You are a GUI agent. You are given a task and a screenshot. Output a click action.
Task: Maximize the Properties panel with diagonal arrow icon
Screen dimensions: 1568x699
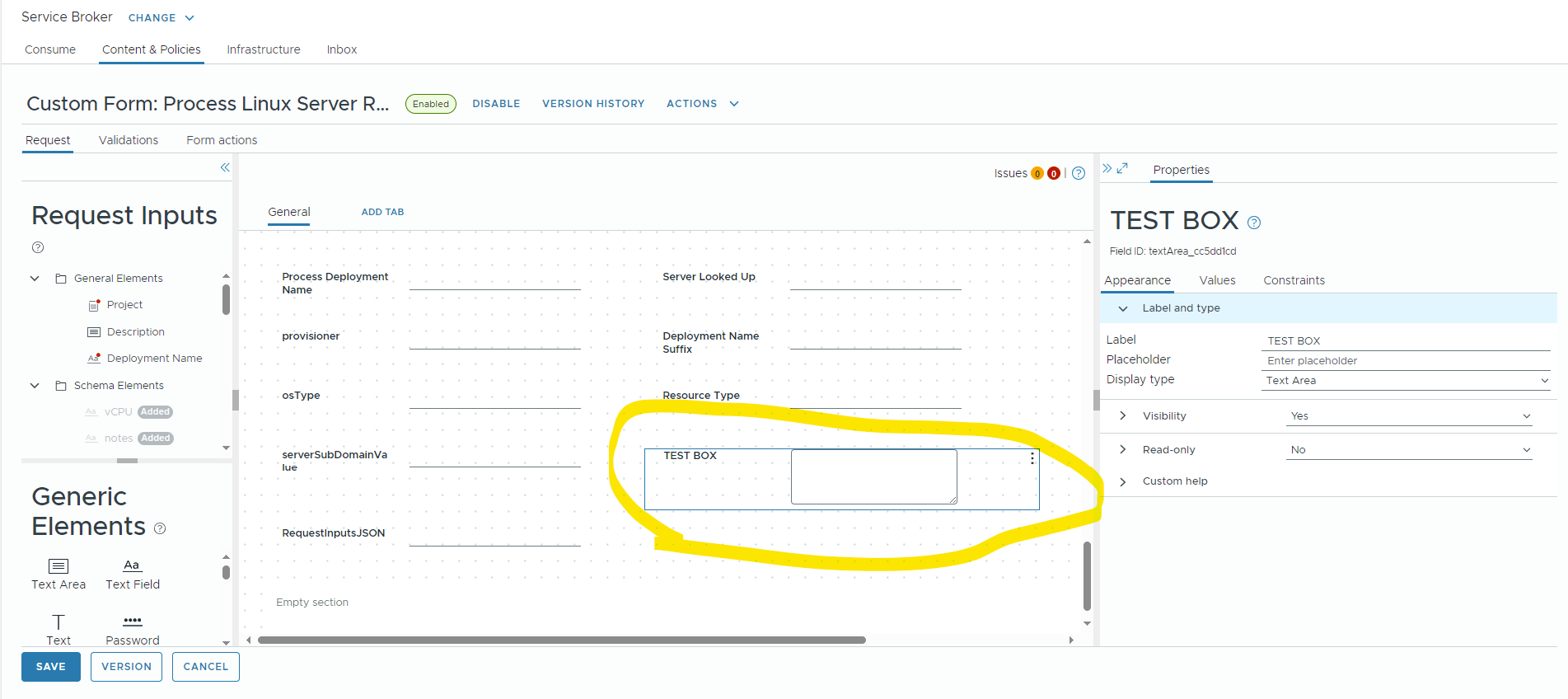click(1122, 168)
